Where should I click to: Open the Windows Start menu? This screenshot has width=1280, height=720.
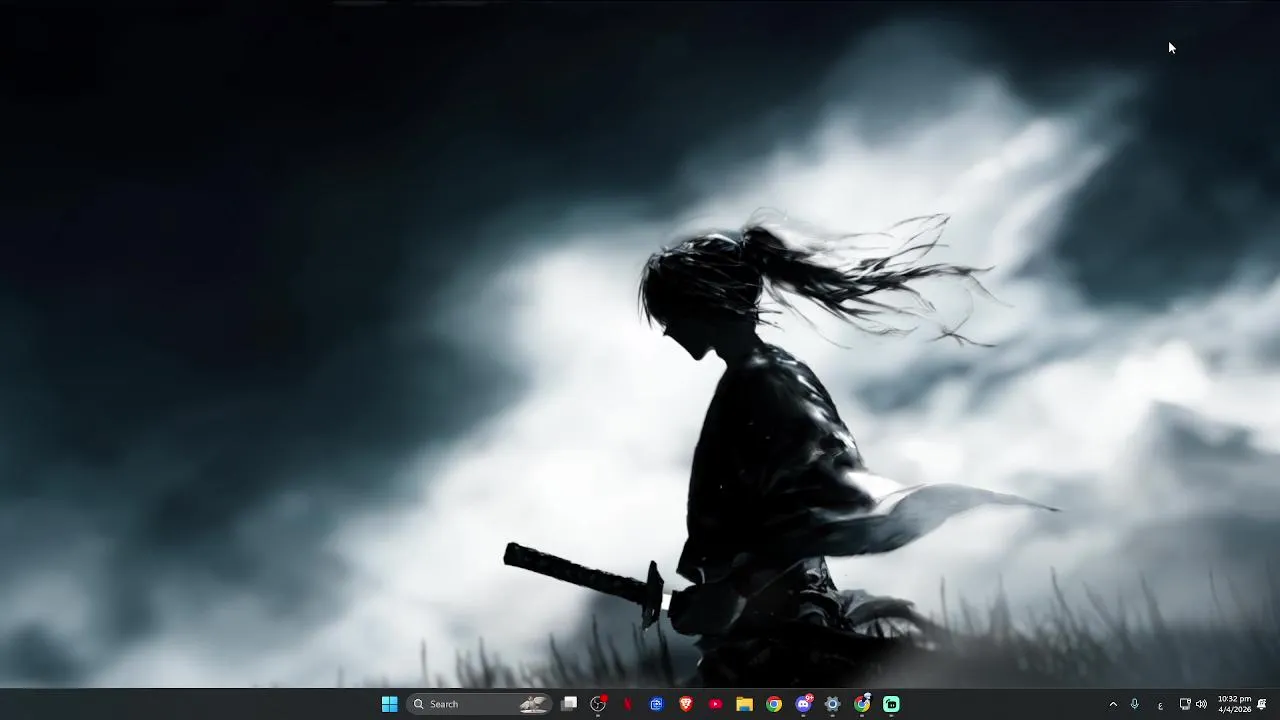pos(389,704)
